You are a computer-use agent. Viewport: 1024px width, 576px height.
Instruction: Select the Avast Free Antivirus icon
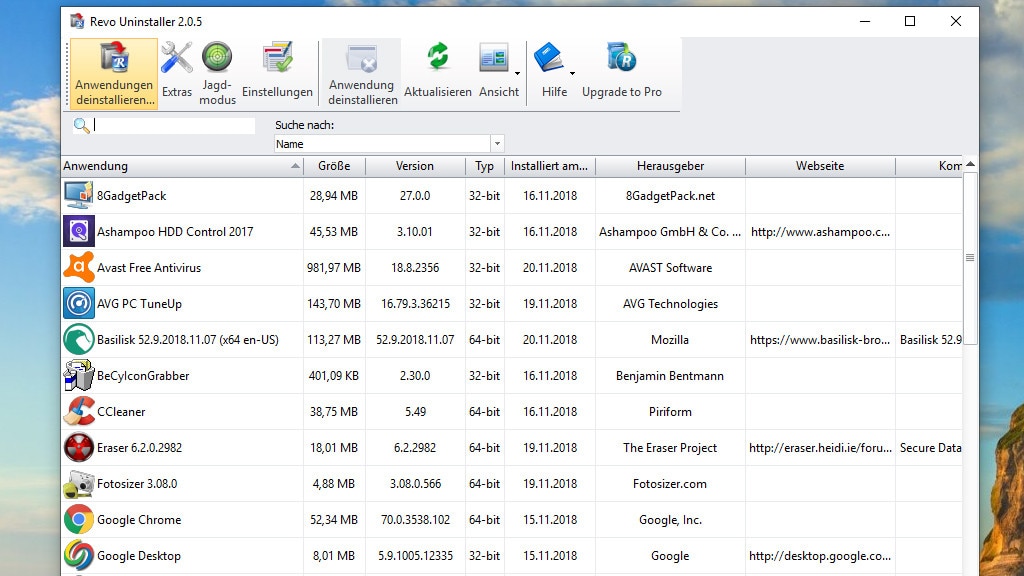pos(78,267)
